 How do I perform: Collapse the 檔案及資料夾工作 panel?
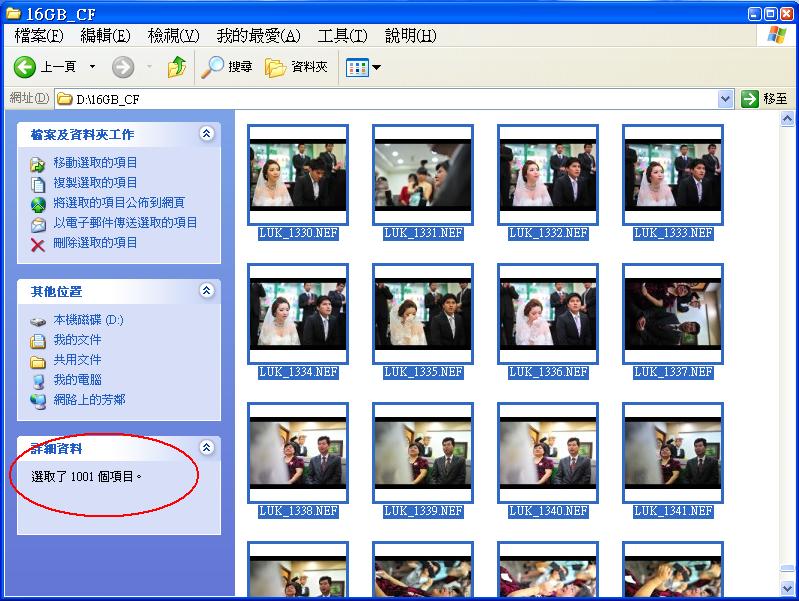206,134
